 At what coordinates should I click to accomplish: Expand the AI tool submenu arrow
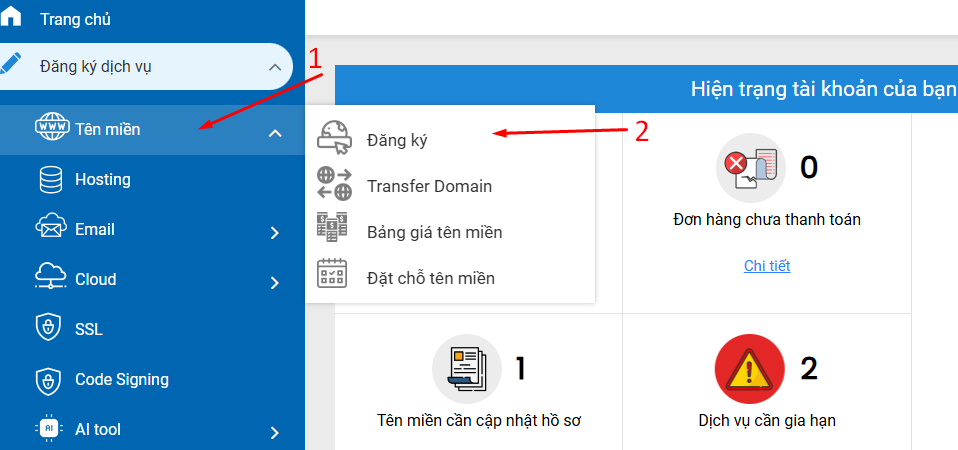point(275,433)
